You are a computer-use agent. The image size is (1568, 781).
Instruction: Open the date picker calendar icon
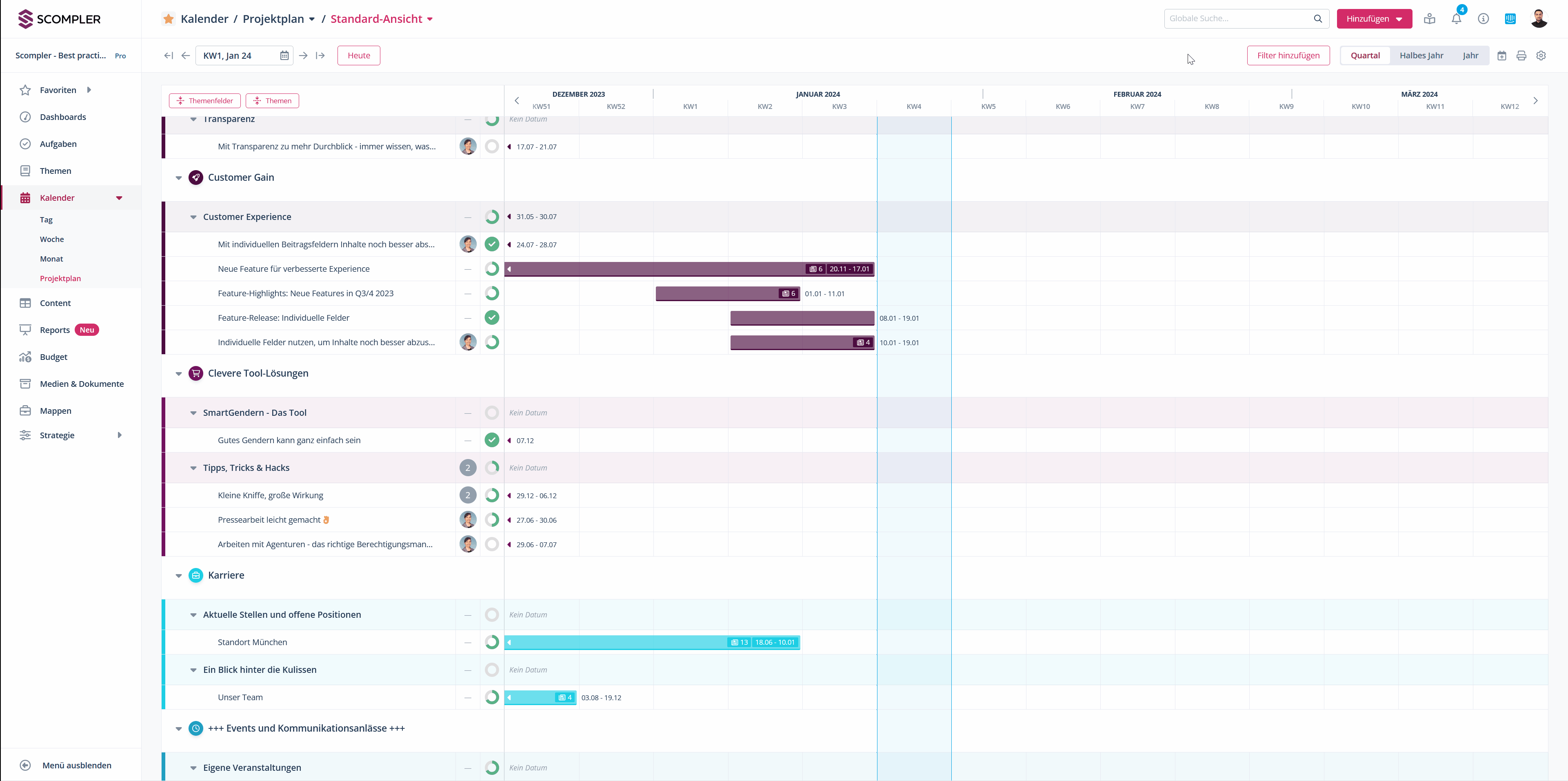[284, 55]
